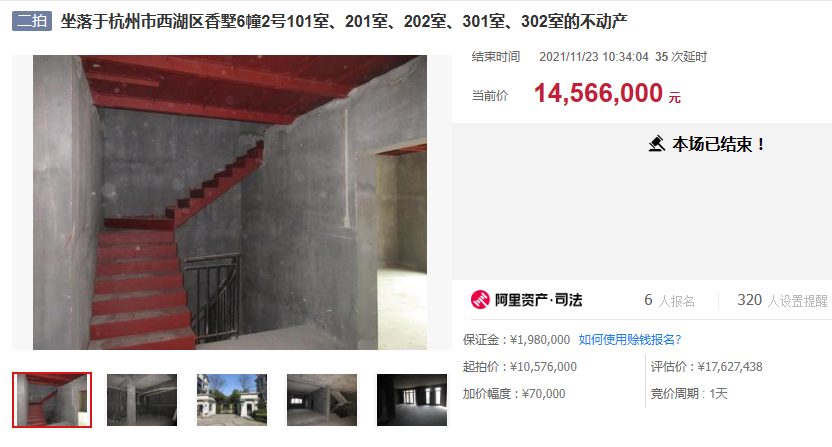The height and width of the screenshot is (447, 832).
Task: Click the 阿里资产 red logo icon
Action: point(480,300)
